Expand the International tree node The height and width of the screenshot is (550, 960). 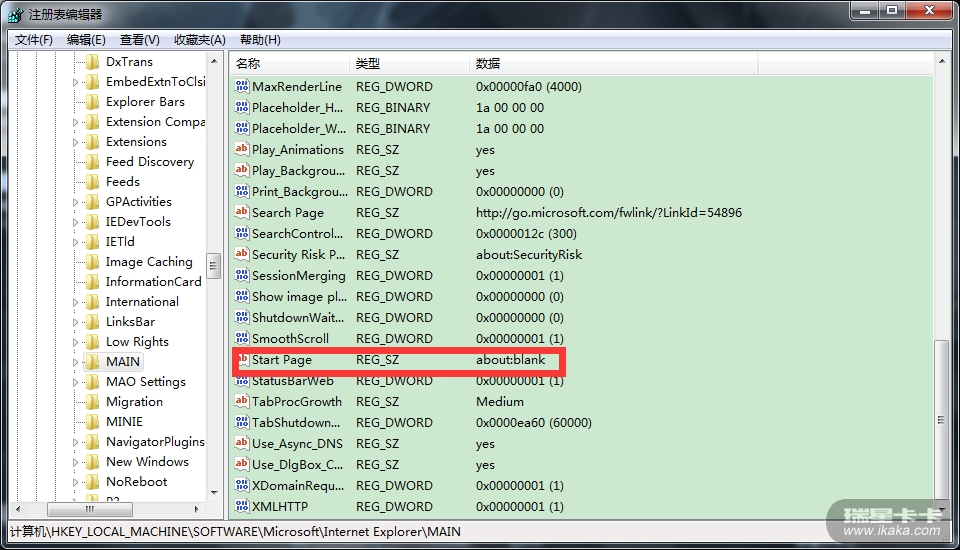coord(75,302)
